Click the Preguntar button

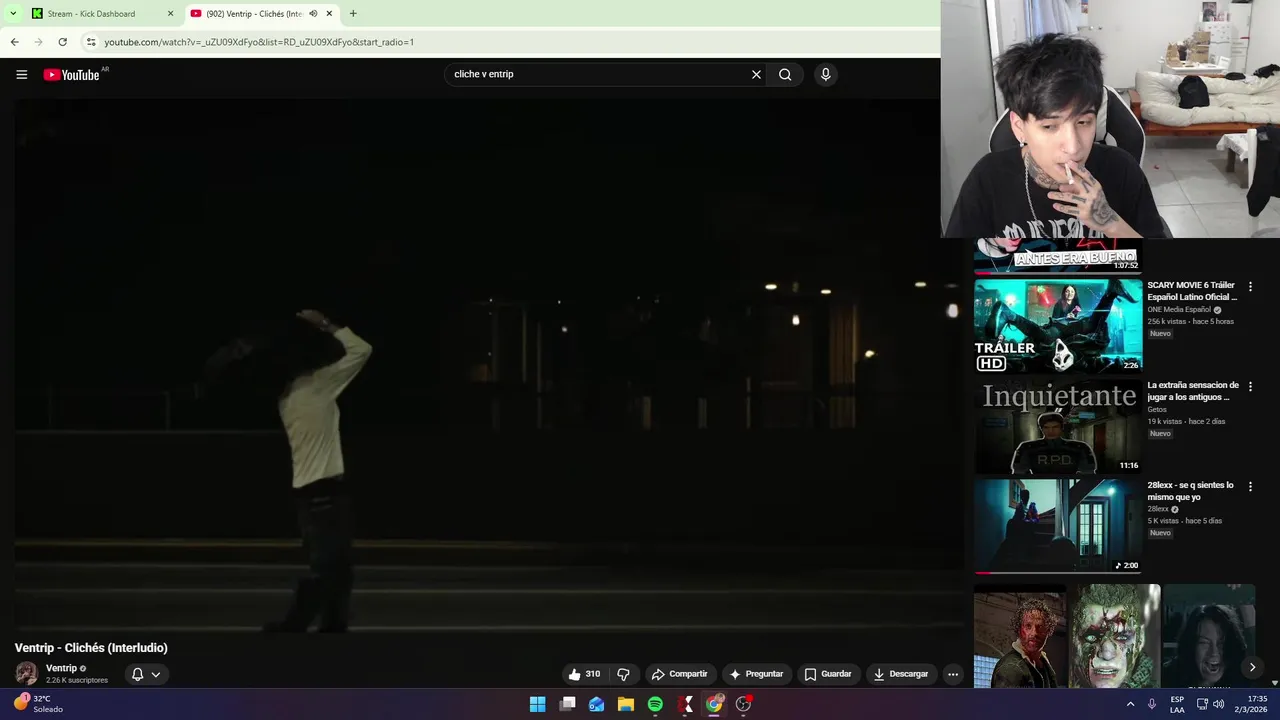tap(756, 674)
